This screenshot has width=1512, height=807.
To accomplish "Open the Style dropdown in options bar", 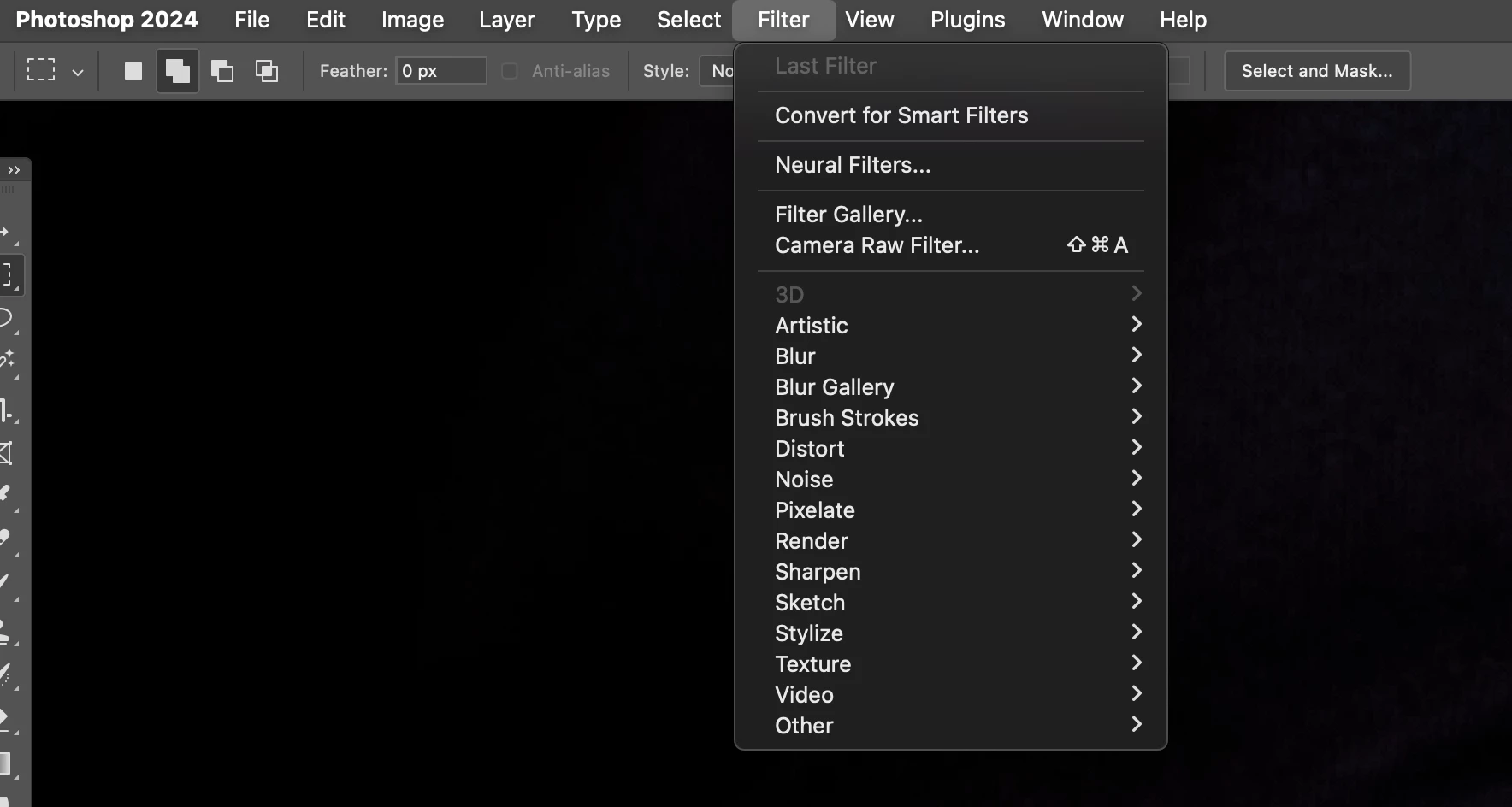I will pyautogui.click(x=717, y=71).
